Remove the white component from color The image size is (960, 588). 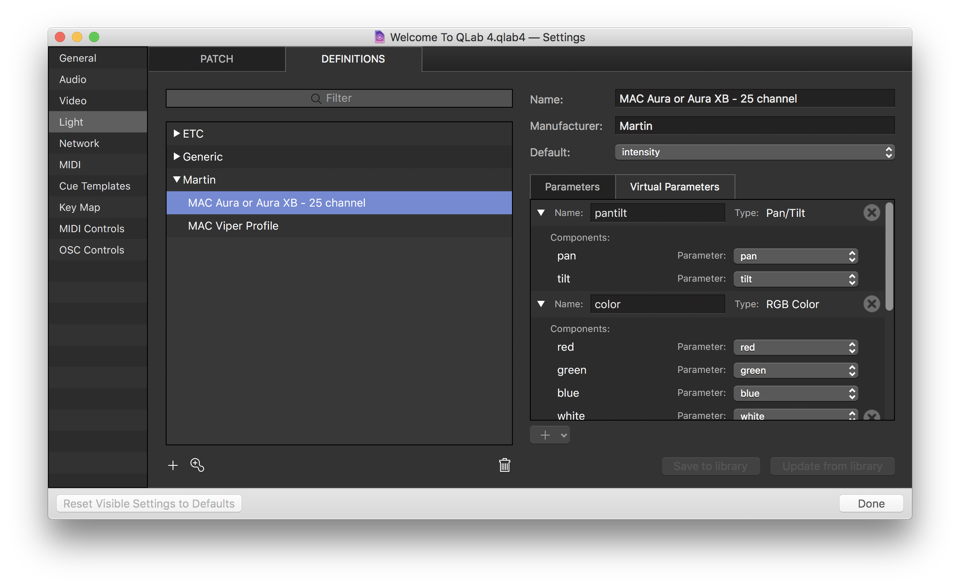click(871, 415)
